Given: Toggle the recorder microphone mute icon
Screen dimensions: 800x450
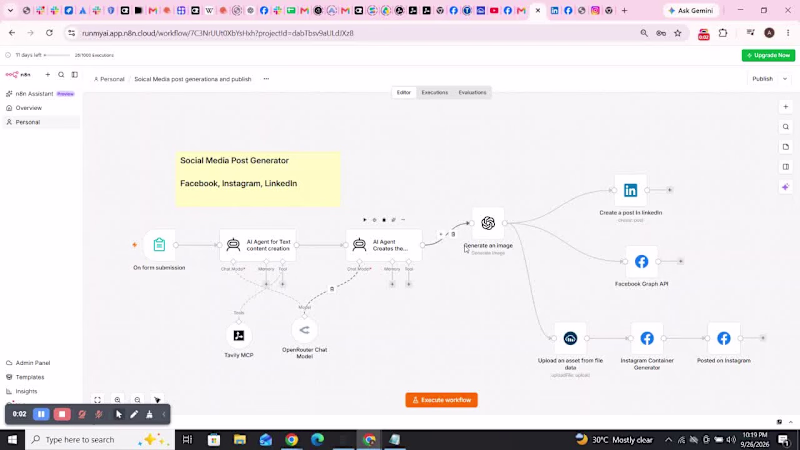Looking at the screenshot, I should (x=99, y=414).
